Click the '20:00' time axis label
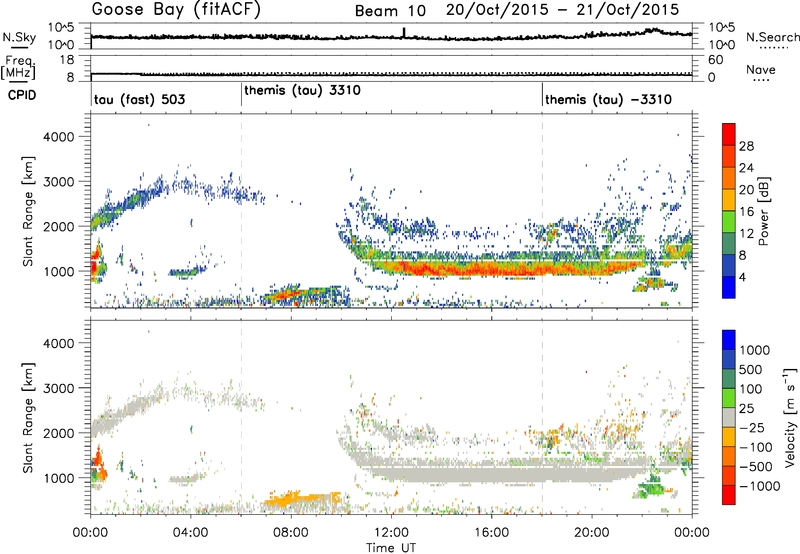Screen dimensions: 800x554 [592, 532]
